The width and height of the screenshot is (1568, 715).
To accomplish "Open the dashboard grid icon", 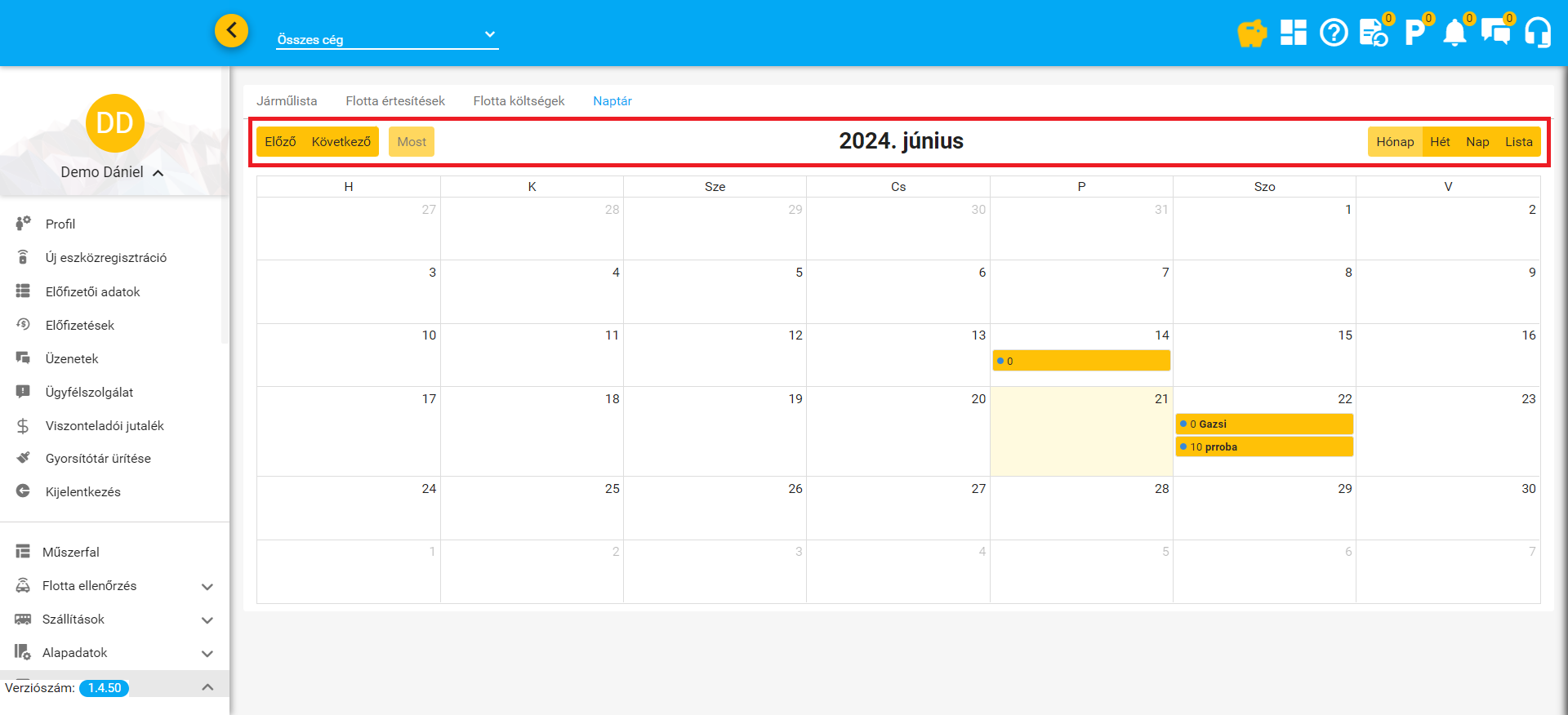I will (x=1293, y=33).
